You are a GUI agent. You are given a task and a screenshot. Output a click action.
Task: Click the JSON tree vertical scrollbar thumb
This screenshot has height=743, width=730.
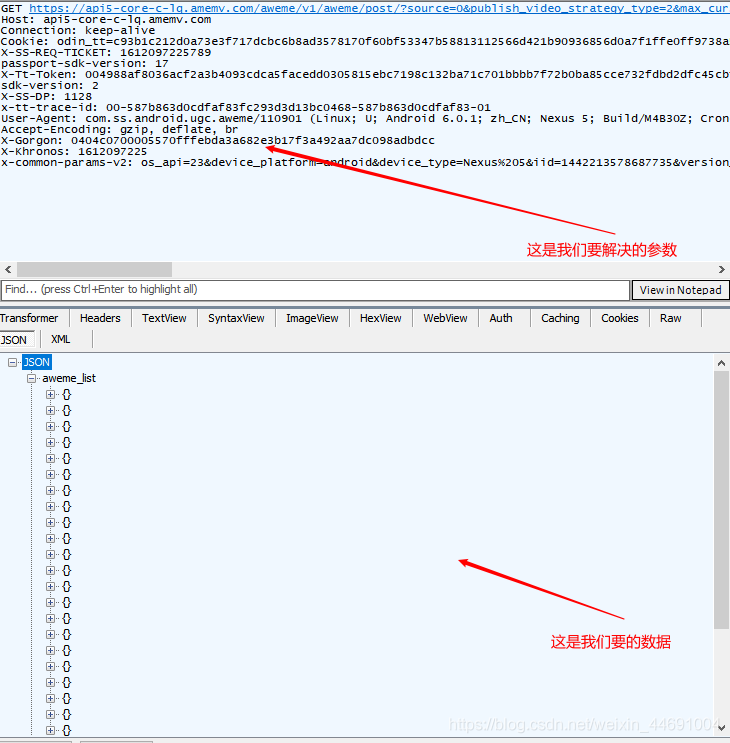tap(721, 500)
